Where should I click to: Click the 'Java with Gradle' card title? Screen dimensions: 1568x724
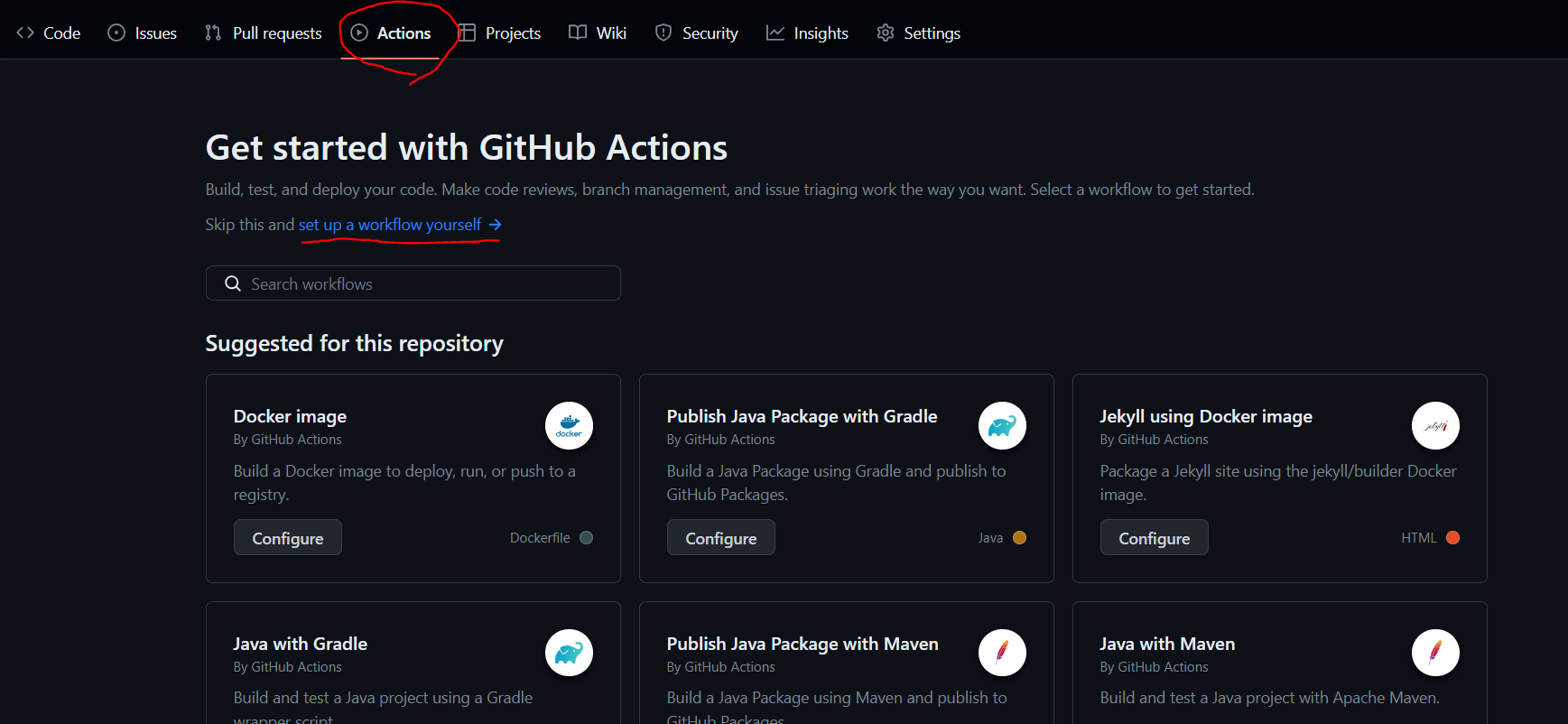coord(301,644)
